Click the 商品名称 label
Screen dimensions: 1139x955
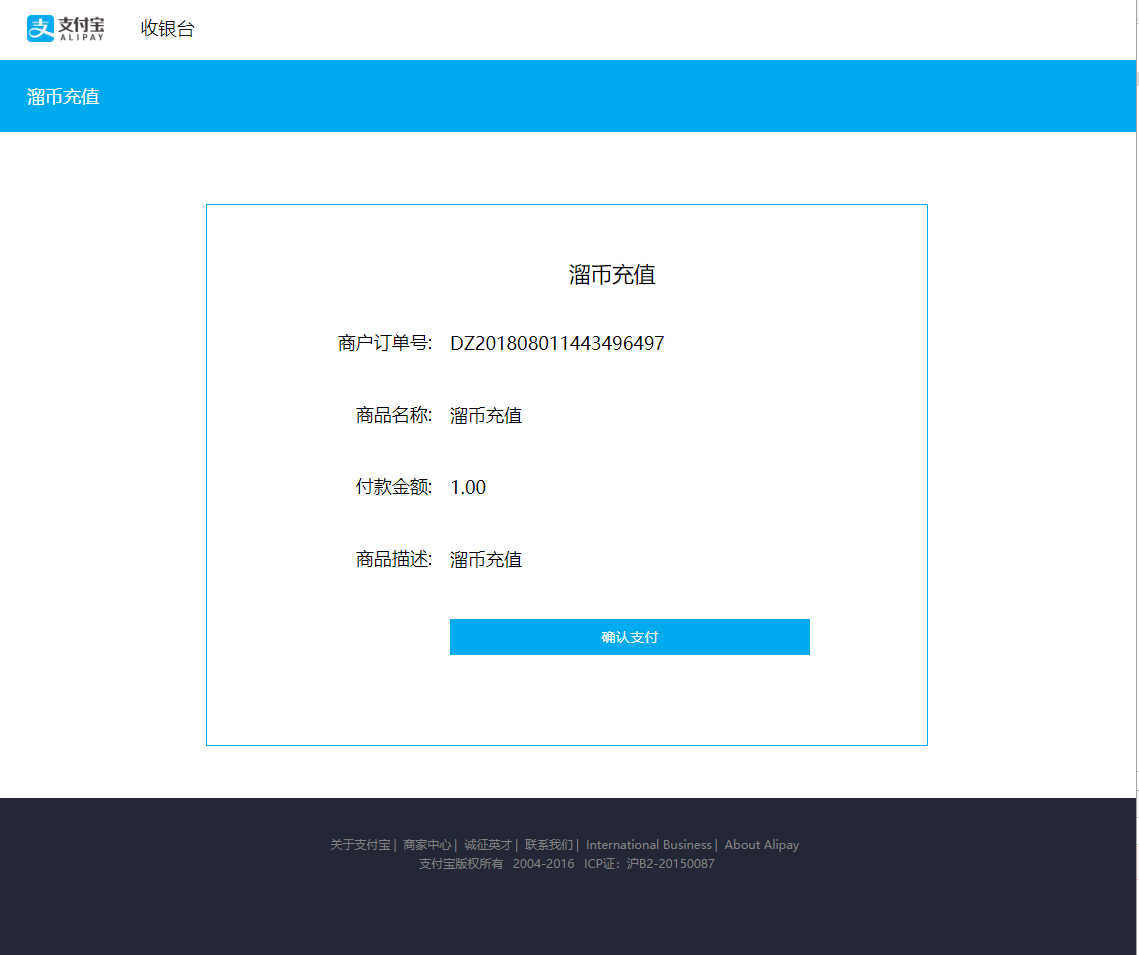(393, 416)
